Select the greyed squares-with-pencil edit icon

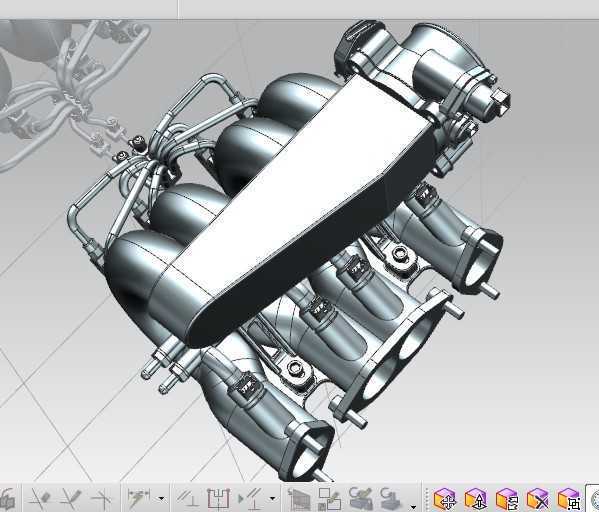pos(329,499)
